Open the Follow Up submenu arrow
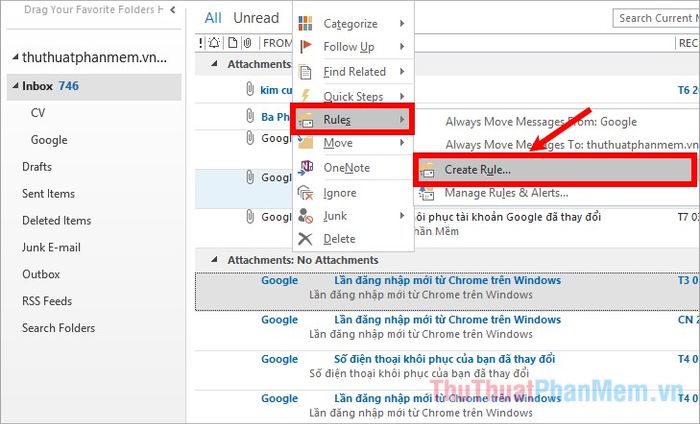This screenshot has height=424, width=700. pos(402,46)
